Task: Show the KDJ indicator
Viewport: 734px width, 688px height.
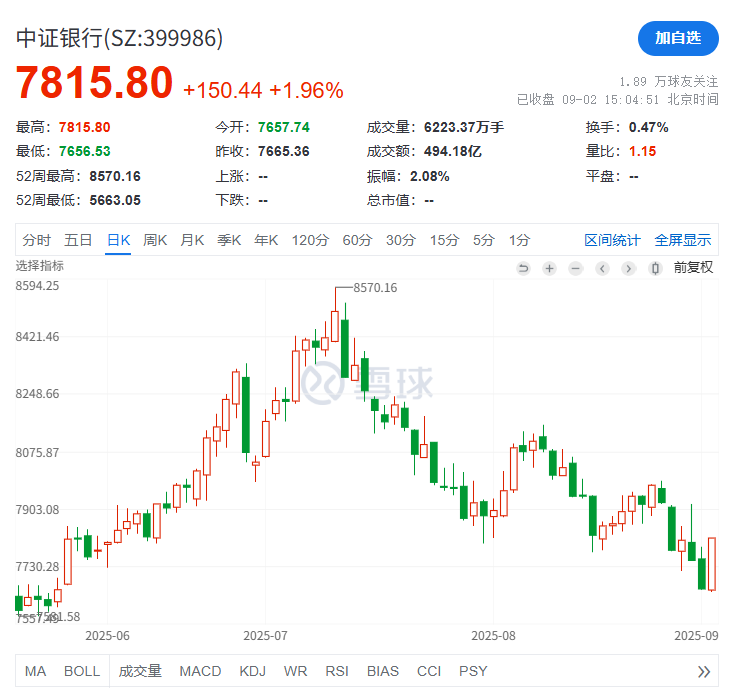Action: pos(252,672)
